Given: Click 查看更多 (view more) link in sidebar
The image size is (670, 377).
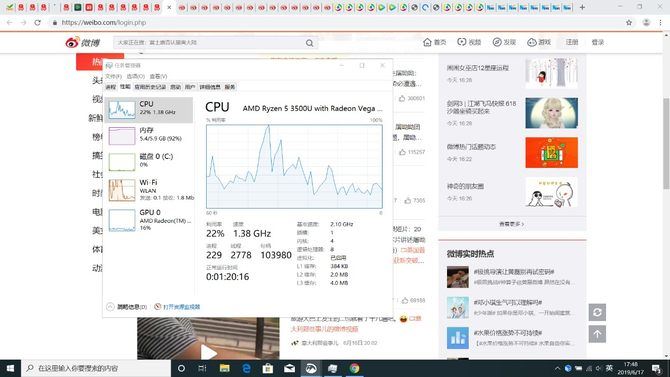Looking at the screenshot, I should click(511, 224).
